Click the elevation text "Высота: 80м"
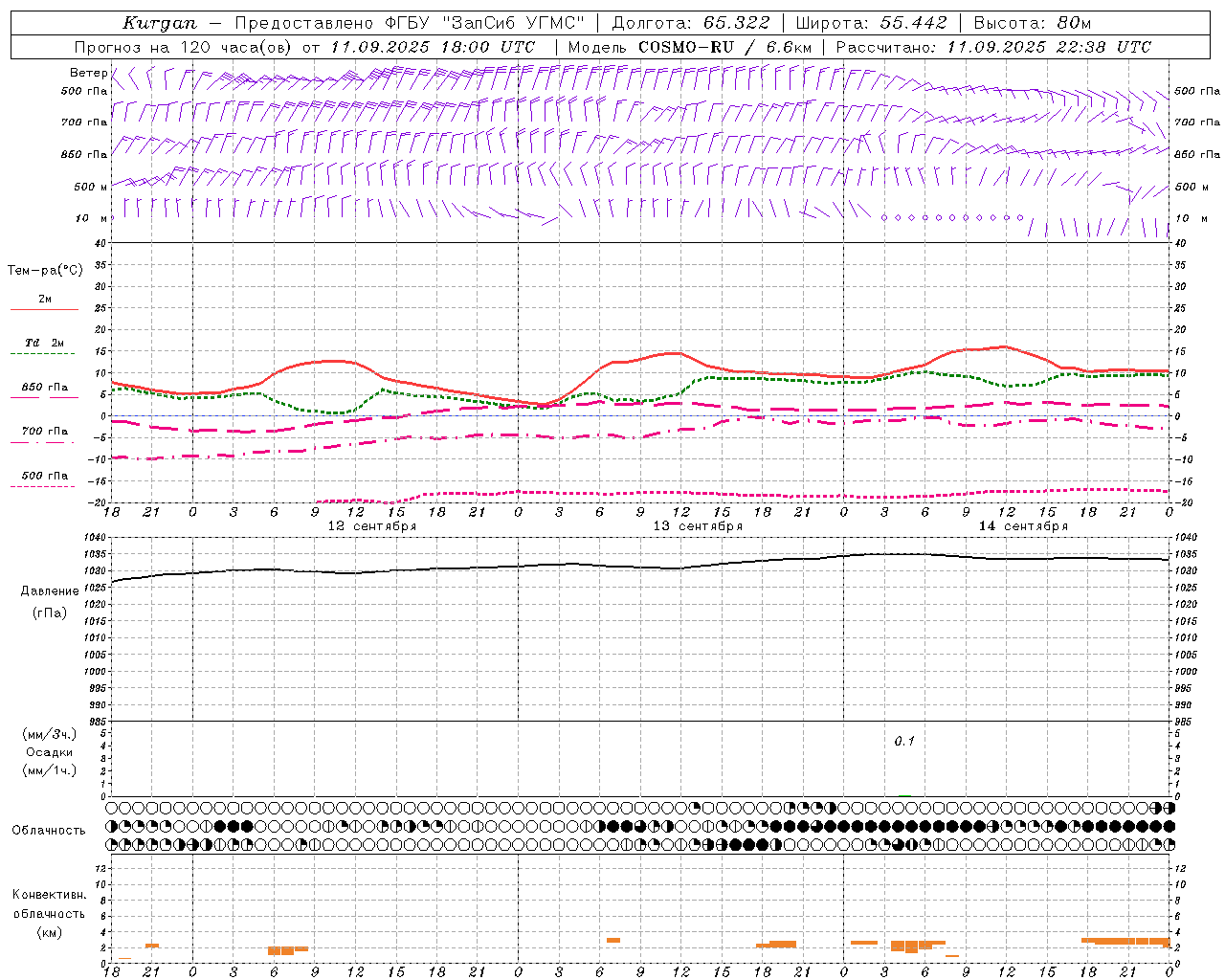Viewport: 1225px width, 980px height. pos(1032,23)
